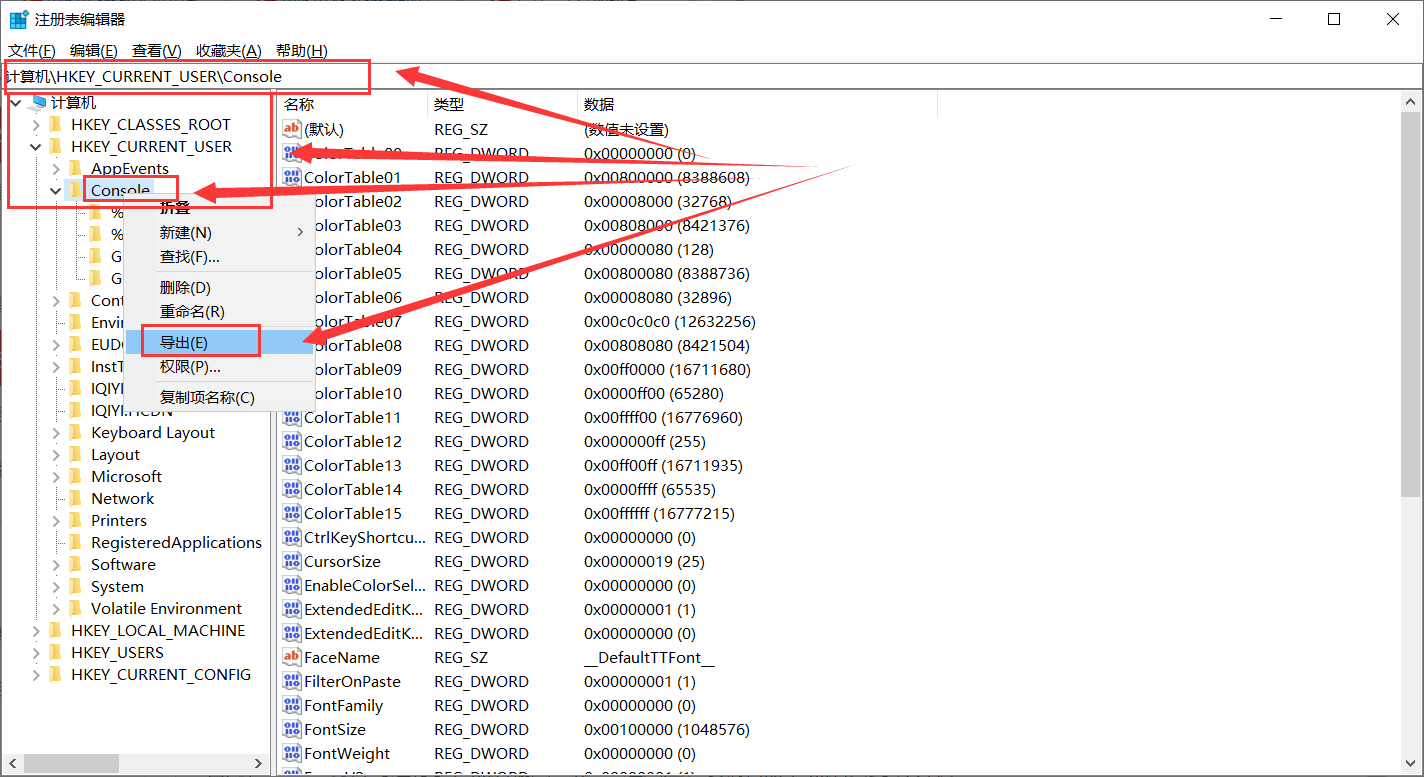
Task: Expand the AppEvents key chevron
Action: tap(56, 169)
